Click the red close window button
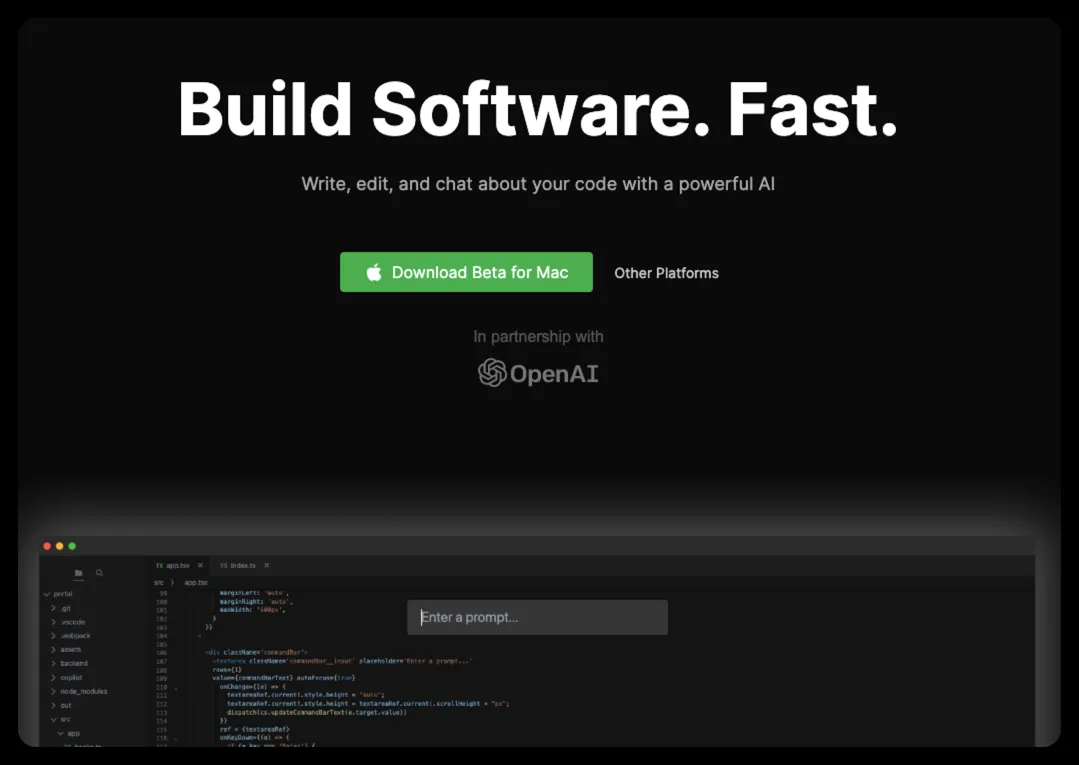The image size is (1079, 765). tap(47, 546)
